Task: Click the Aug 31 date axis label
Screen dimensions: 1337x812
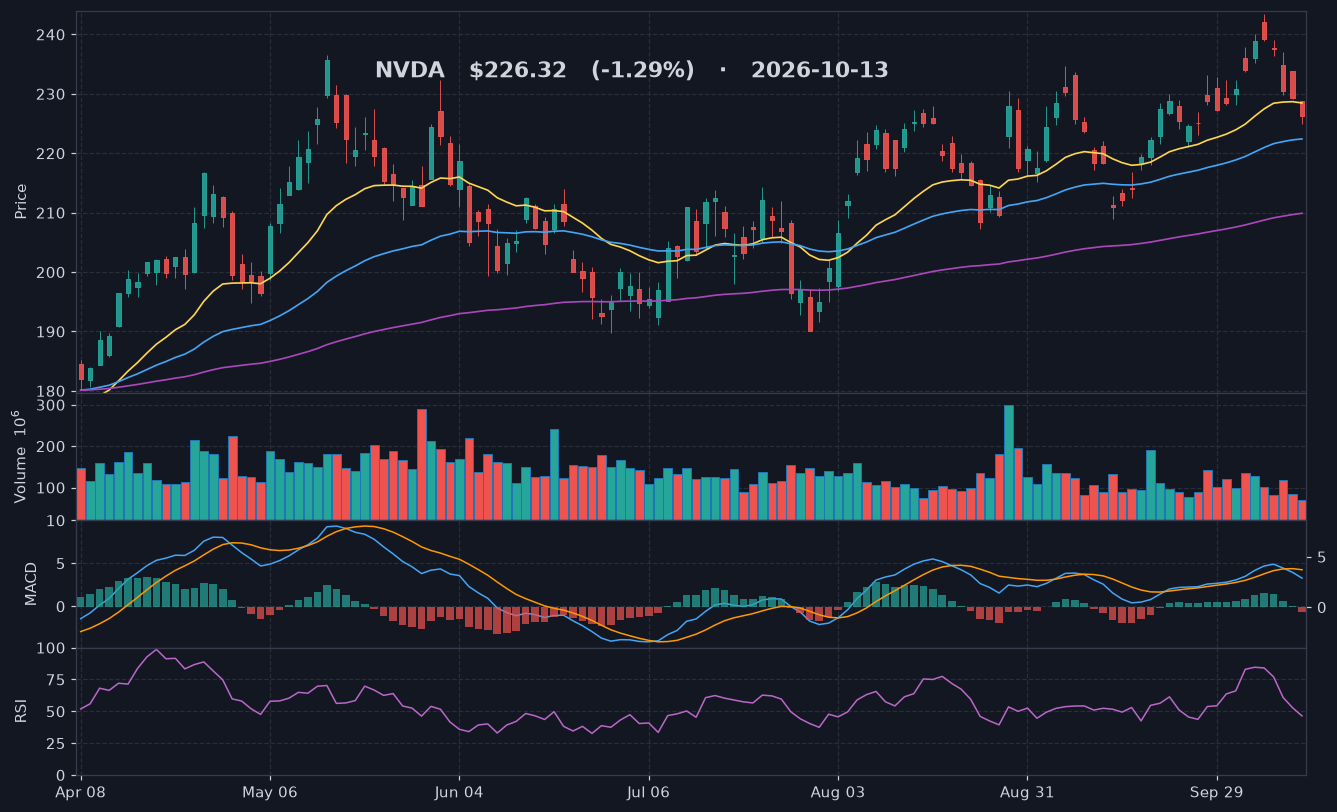Action: click(x=1027, y=792)
